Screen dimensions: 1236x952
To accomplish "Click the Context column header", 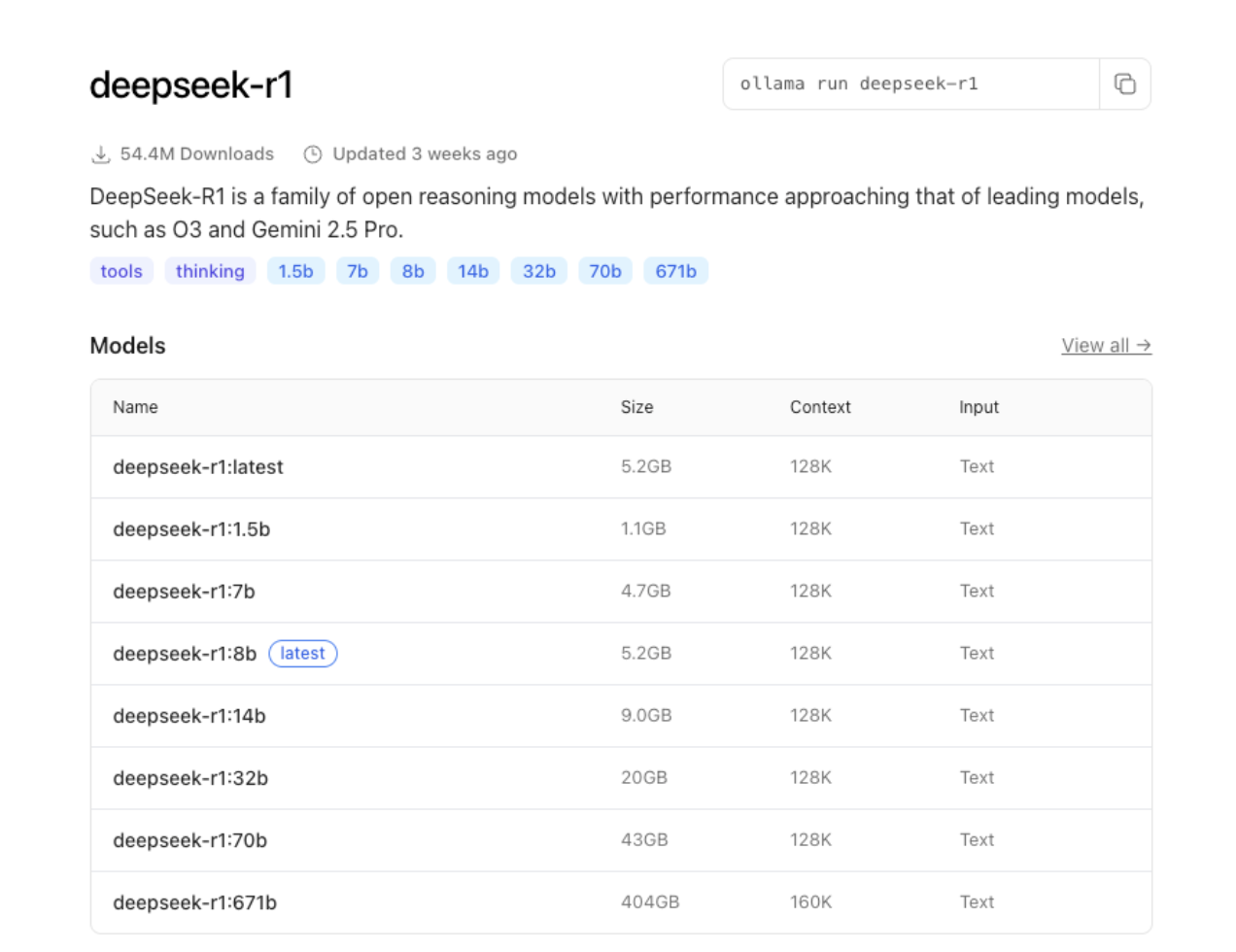I will [820, 407].
